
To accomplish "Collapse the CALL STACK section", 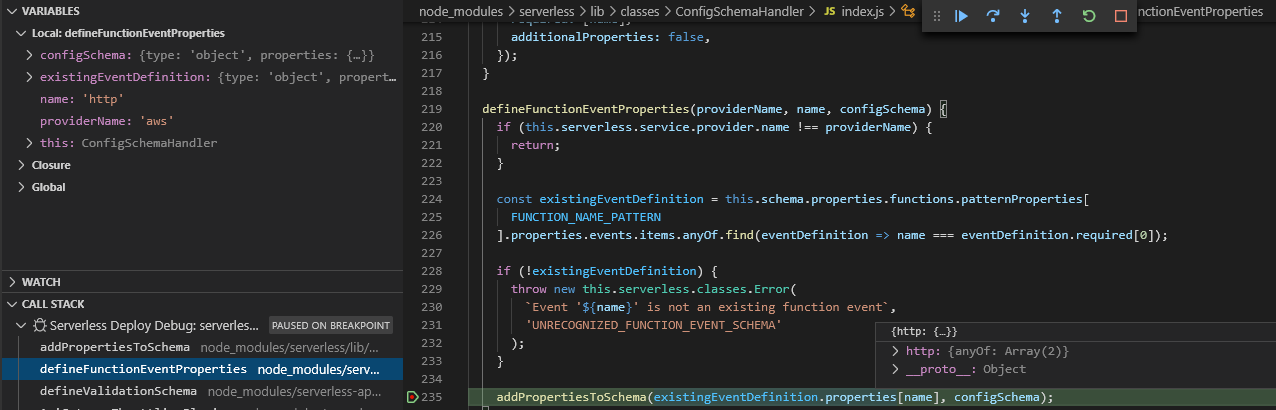I will tap(11, 304).
